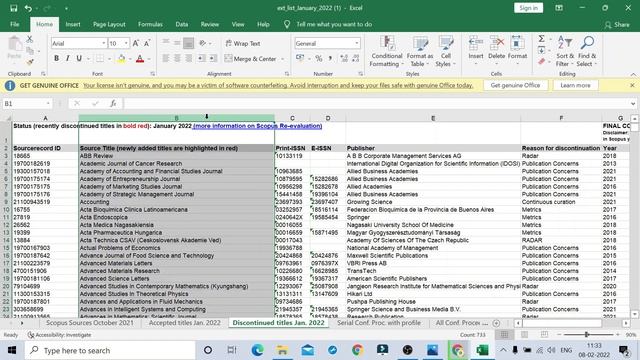The width and height of the screenshot is (640, 360).
Task: Toggle Bold formatting
Action: [56, 58]
